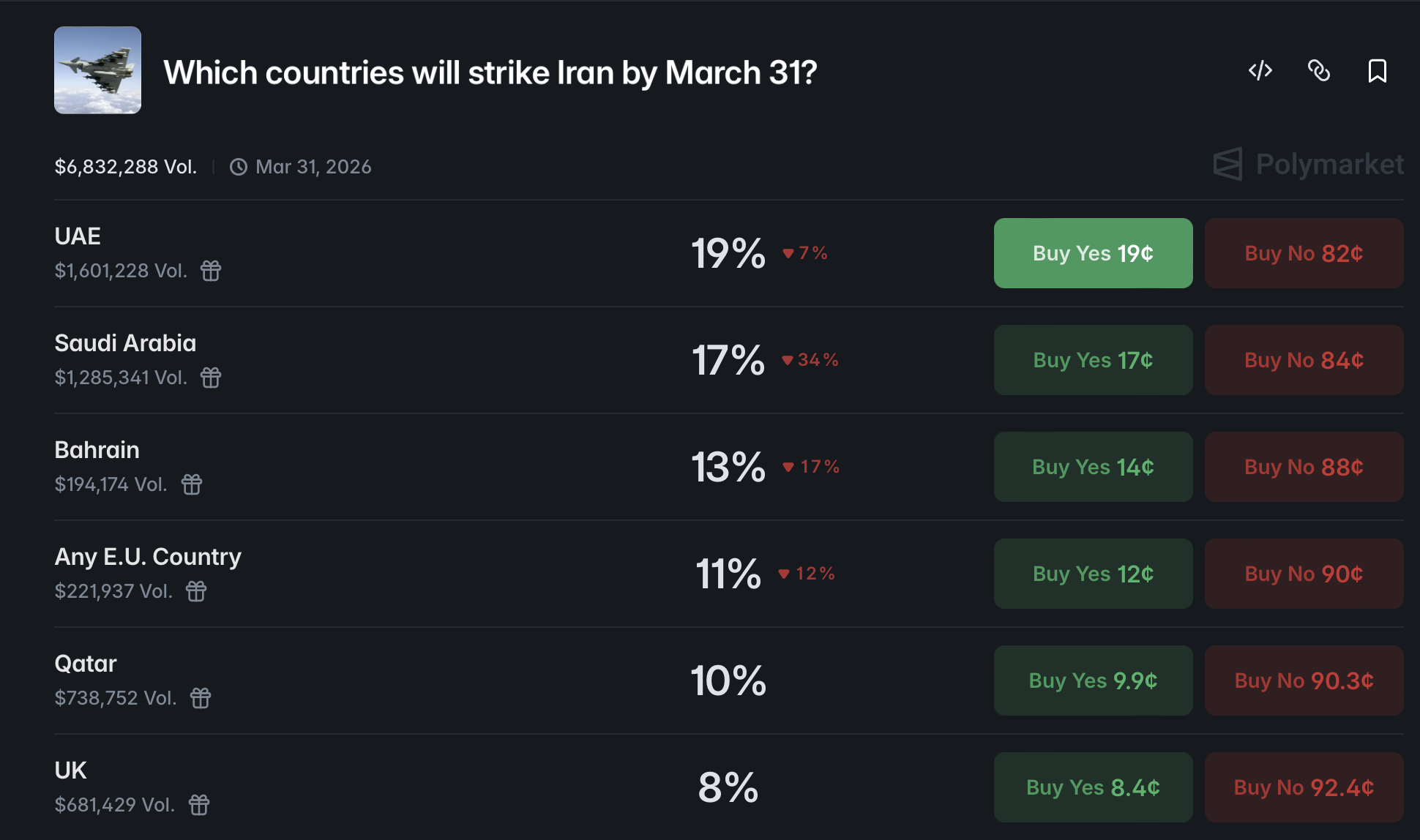Copy the market link icon
The width and height of the screenshot is (1420, 840).
click(x=1319, y=71)
